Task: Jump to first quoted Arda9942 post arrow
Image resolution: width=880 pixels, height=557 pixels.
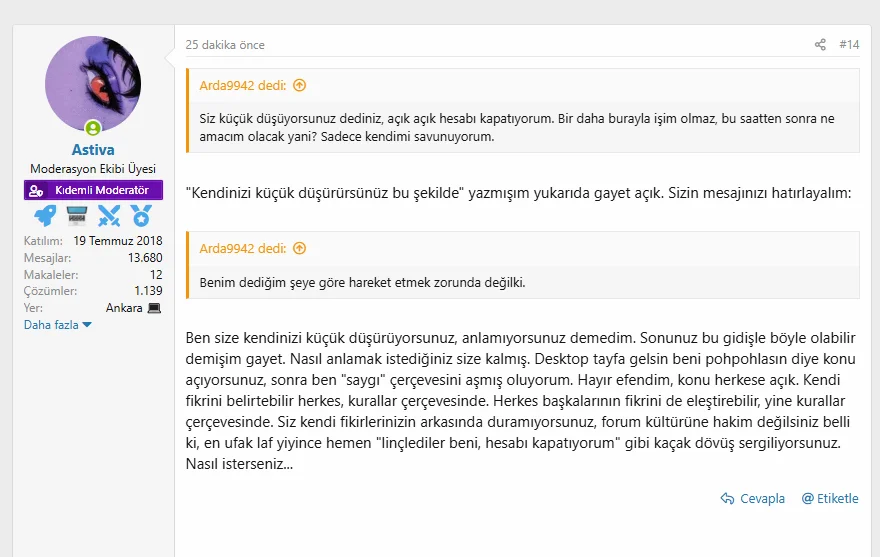Action: point(300,85)
